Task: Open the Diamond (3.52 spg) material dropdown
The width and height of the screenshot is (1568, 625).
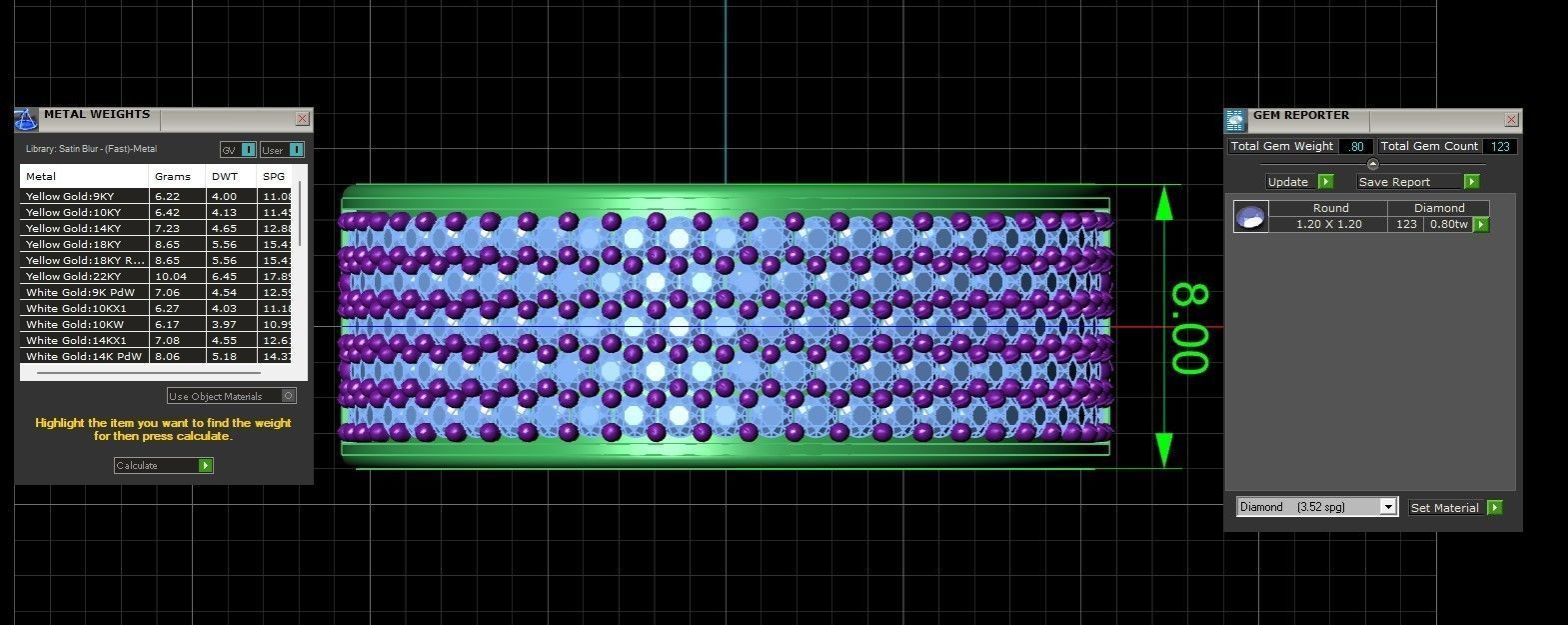Action: point(1316,507)
